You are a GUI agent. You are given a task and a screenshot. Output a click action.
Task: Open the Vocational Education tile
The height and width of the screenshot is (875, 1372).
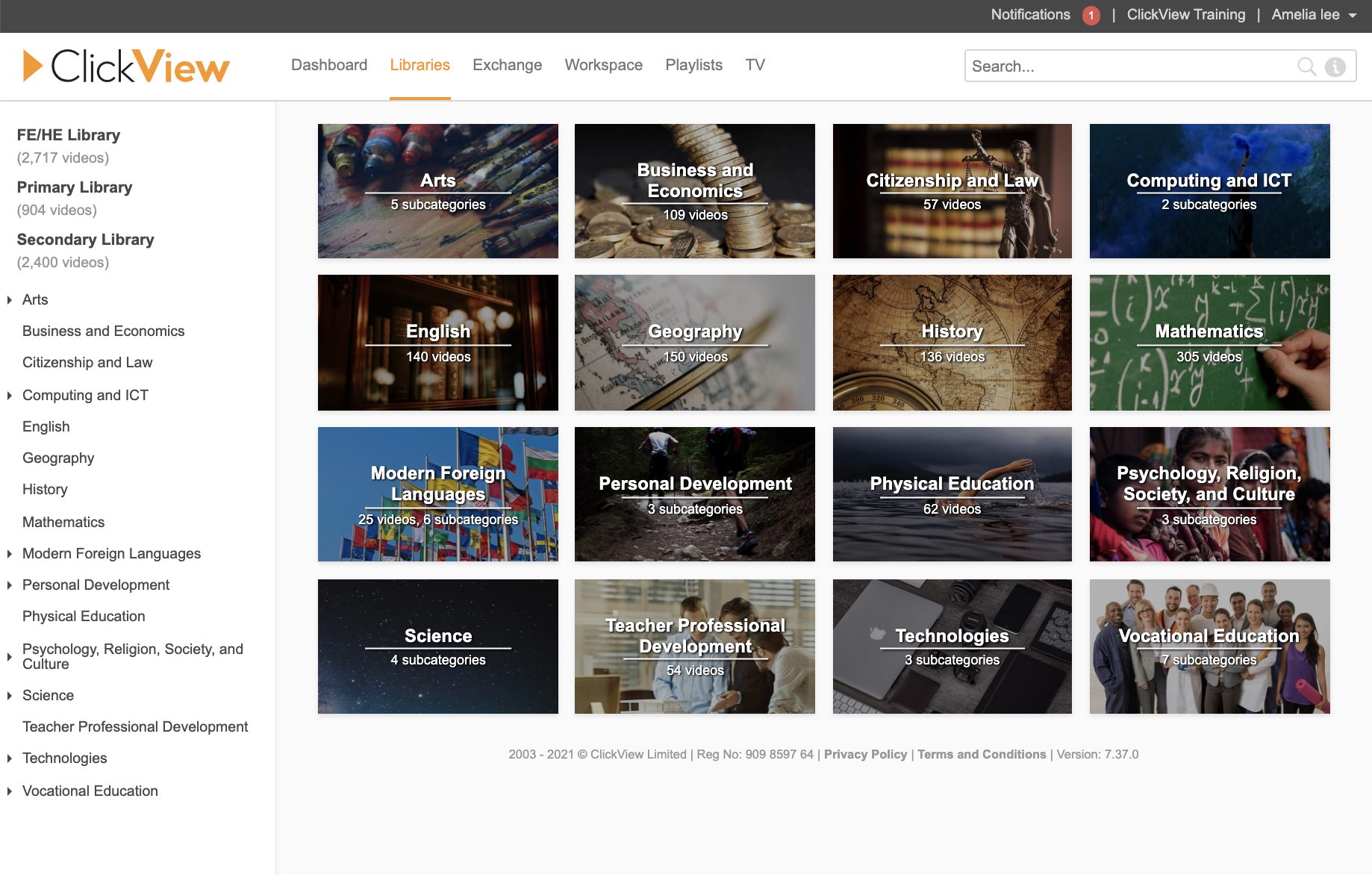tap(1210, 647)
